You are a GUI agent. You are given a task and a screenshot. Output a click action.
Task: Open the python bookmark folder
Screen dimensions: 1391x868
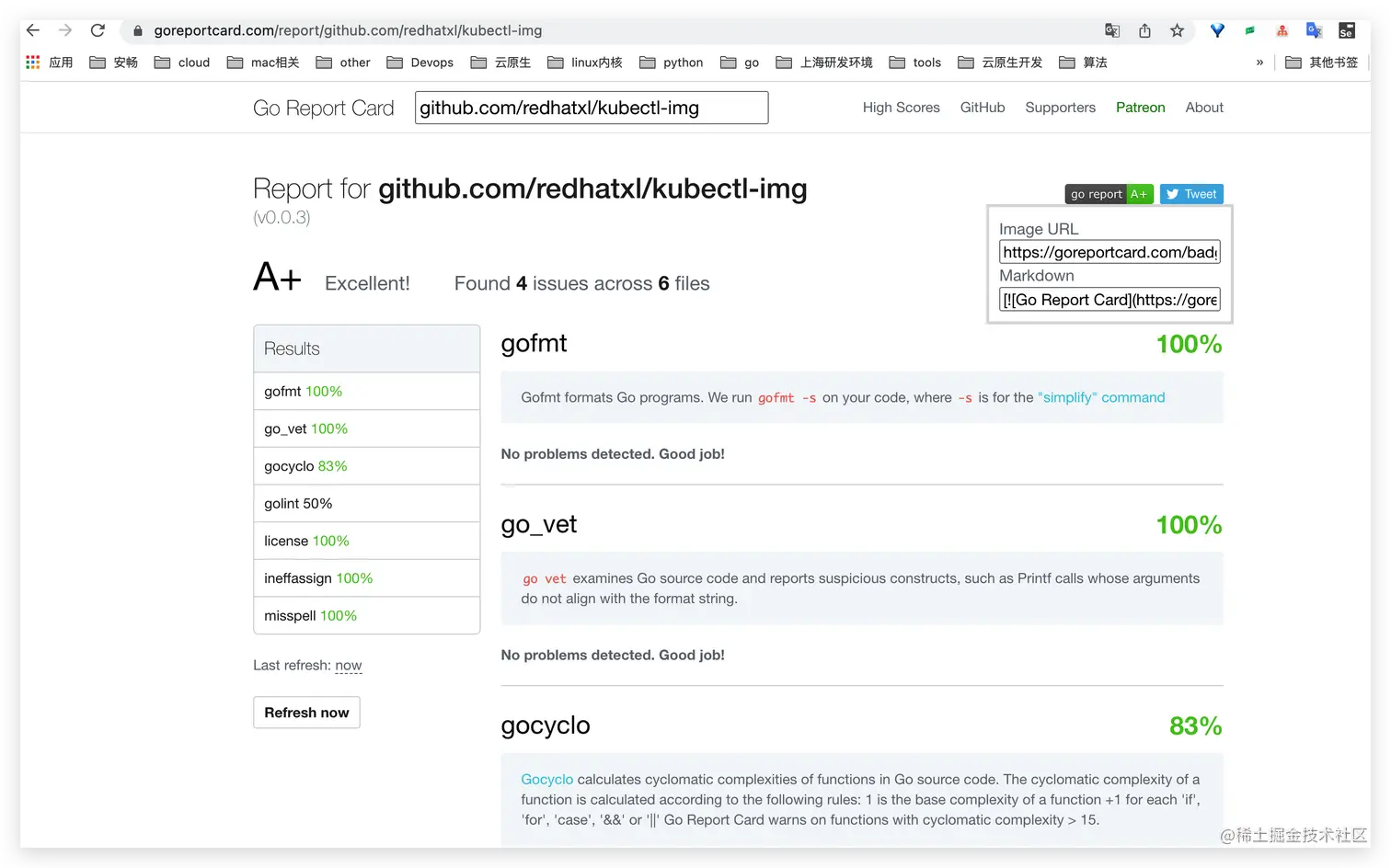click(x=672, y=63)
